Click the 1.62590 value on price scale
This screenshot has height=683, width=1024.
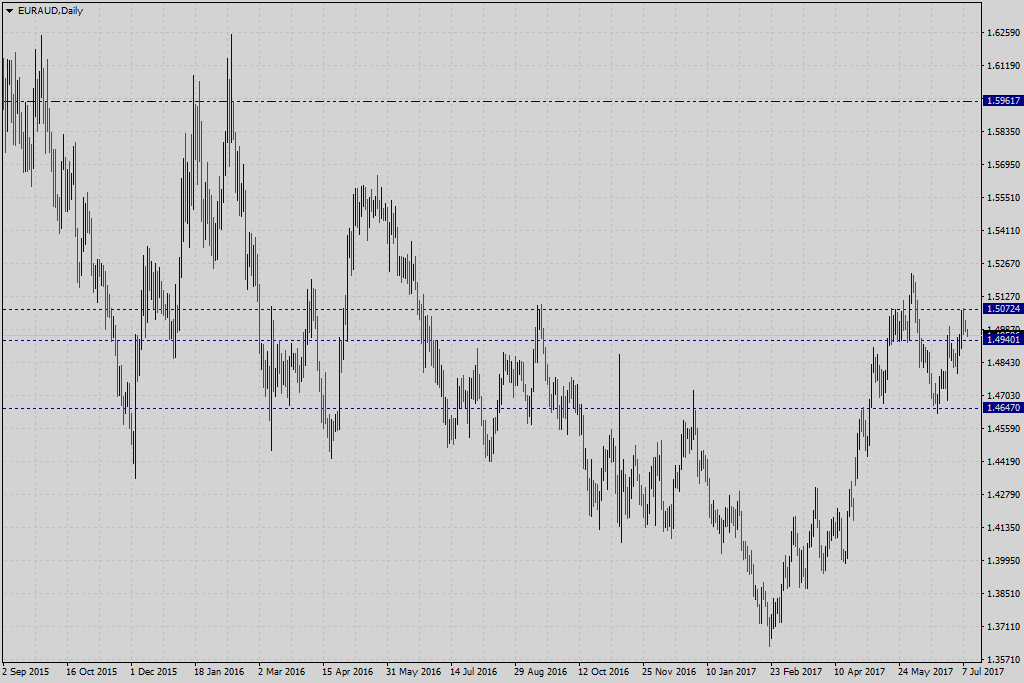click(x=1001, y=33)
